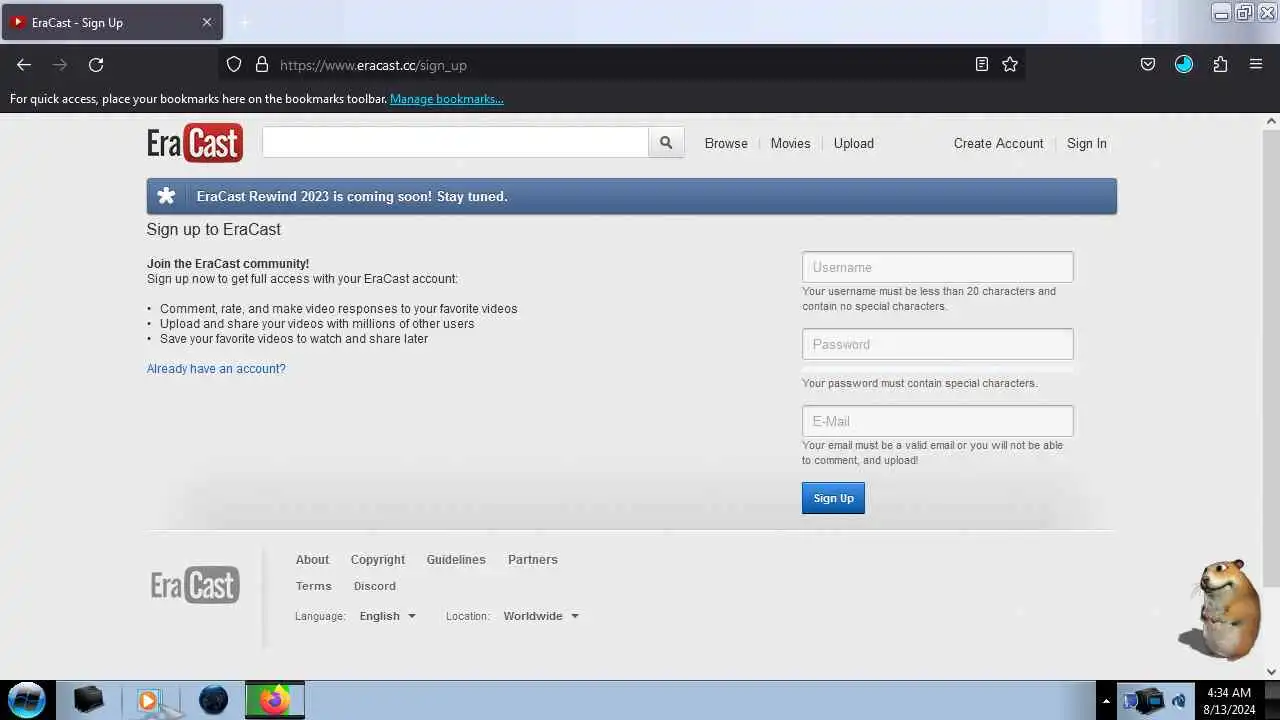The height and width of the screenshot is (720, 1280).
Task: Open the Browse menu item
Action: tap(726, 143)
